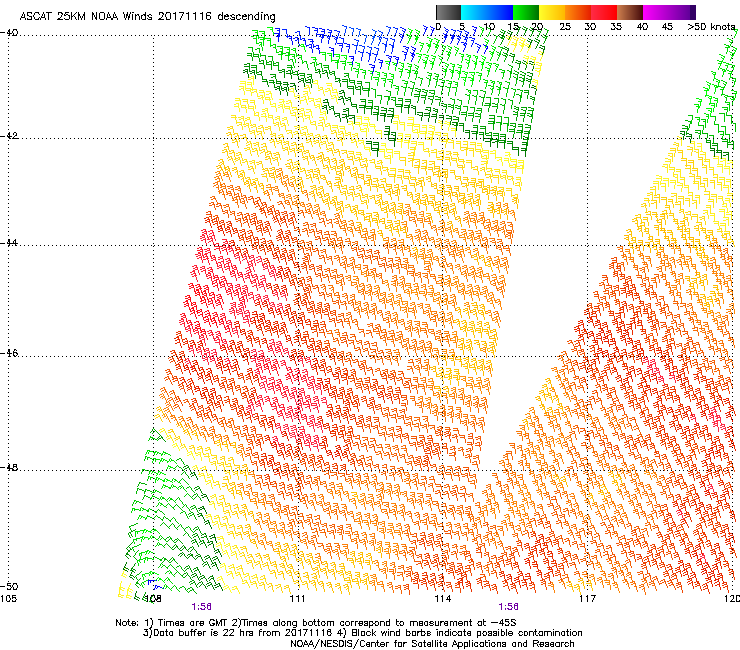Click the '25' legend scale number
The width and height of the screenshot is (740, 650).
click(x=564, y=27)
